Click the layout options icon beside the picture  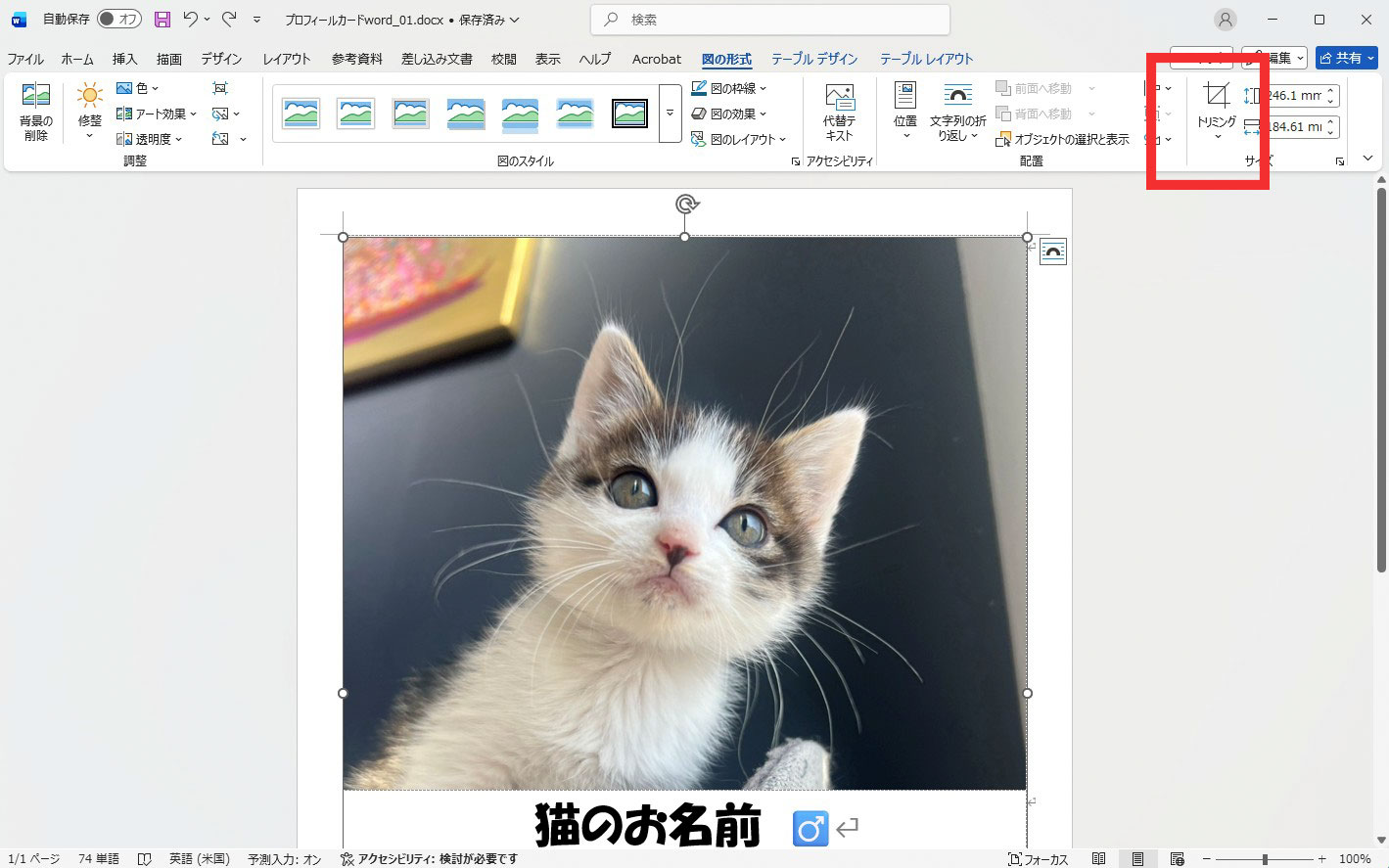pos(1052,252)
